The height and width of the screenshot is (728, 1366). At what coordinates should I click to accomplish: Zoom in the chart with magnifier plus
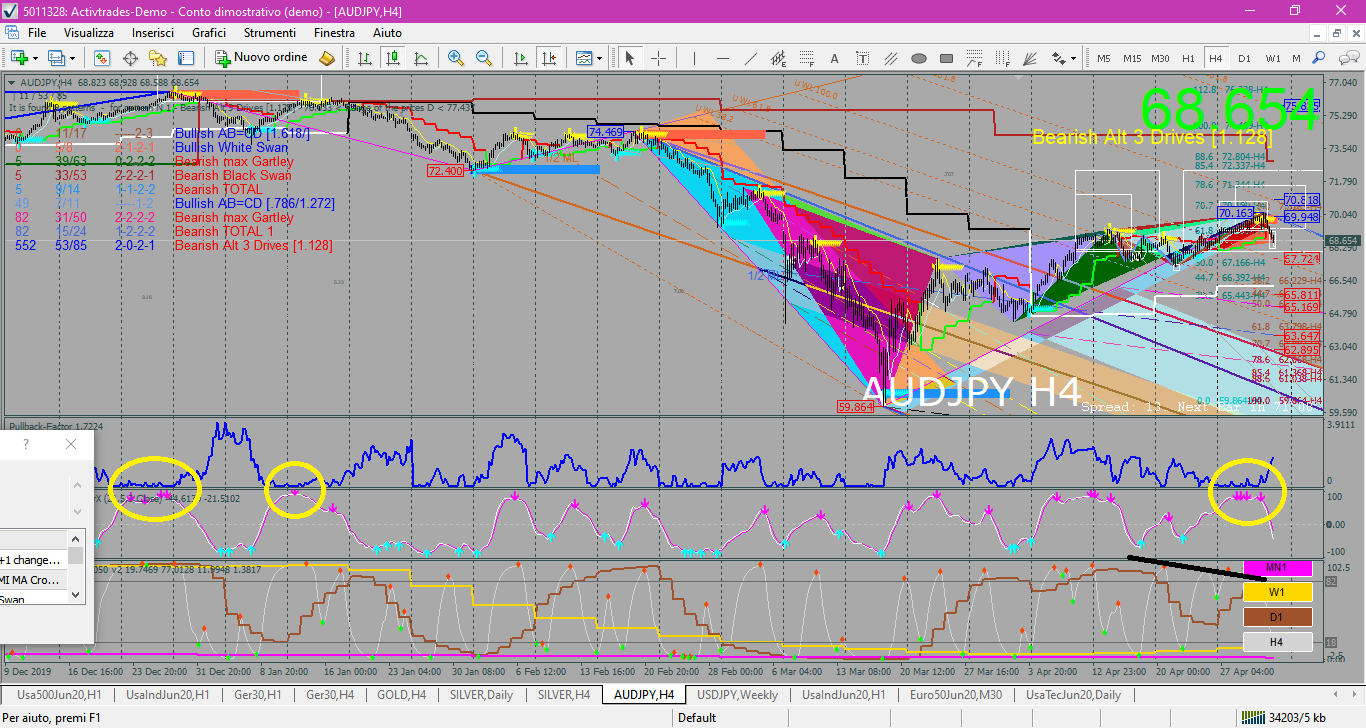(456, 58)
